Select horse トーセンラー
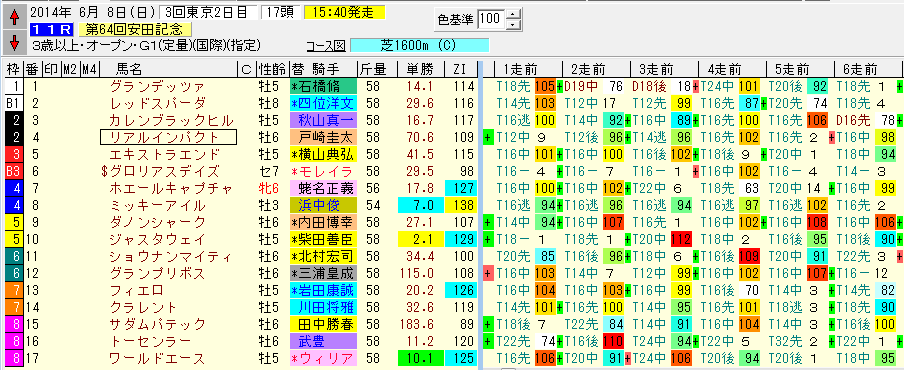 (x=150, y=341)
